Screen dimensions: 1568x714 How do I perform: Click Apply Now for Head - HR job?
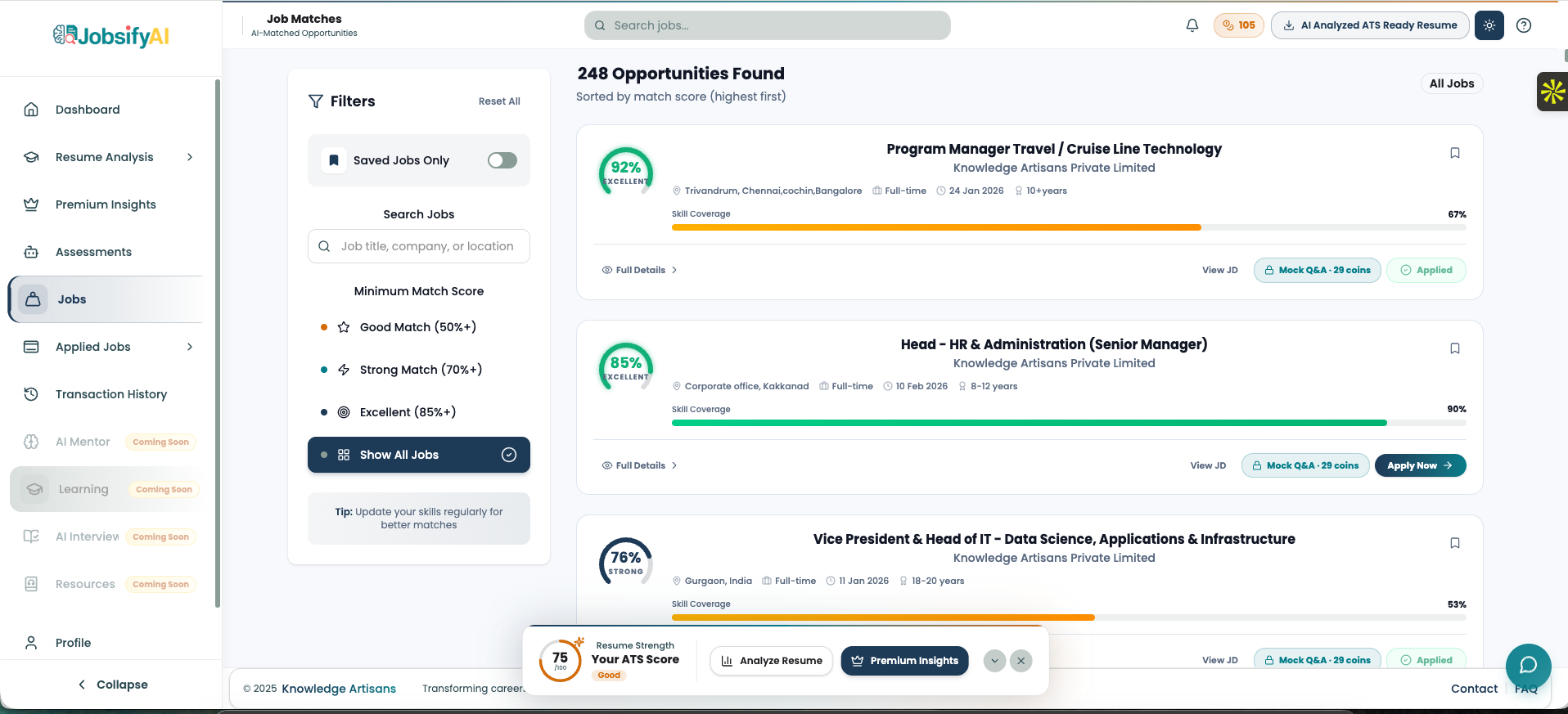point(1420,465)
